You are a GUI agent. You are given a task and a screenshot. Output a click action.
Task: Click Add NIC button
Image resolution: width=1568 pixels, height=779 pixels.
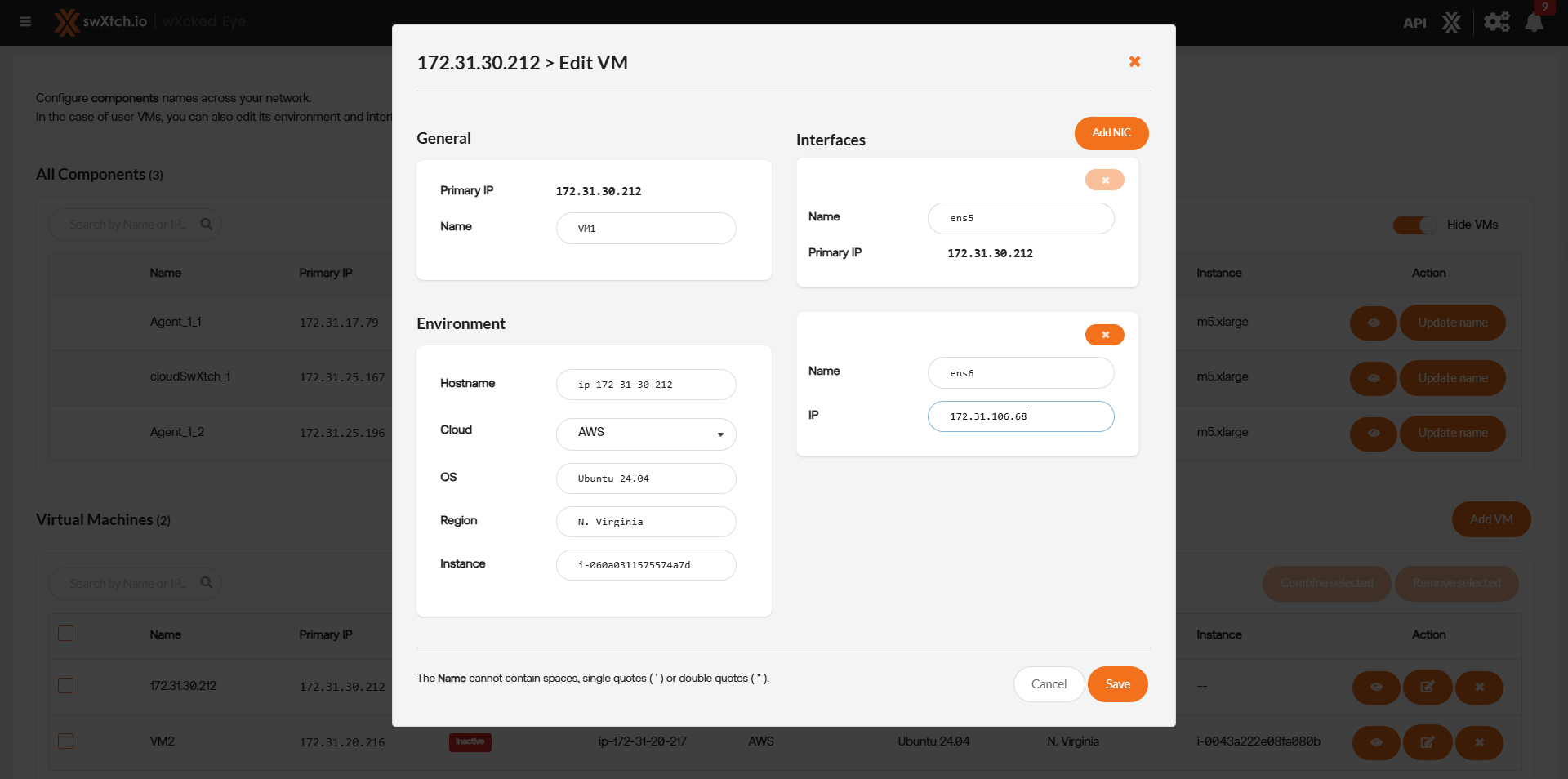pyautogui.click(x=1111, y=133)
